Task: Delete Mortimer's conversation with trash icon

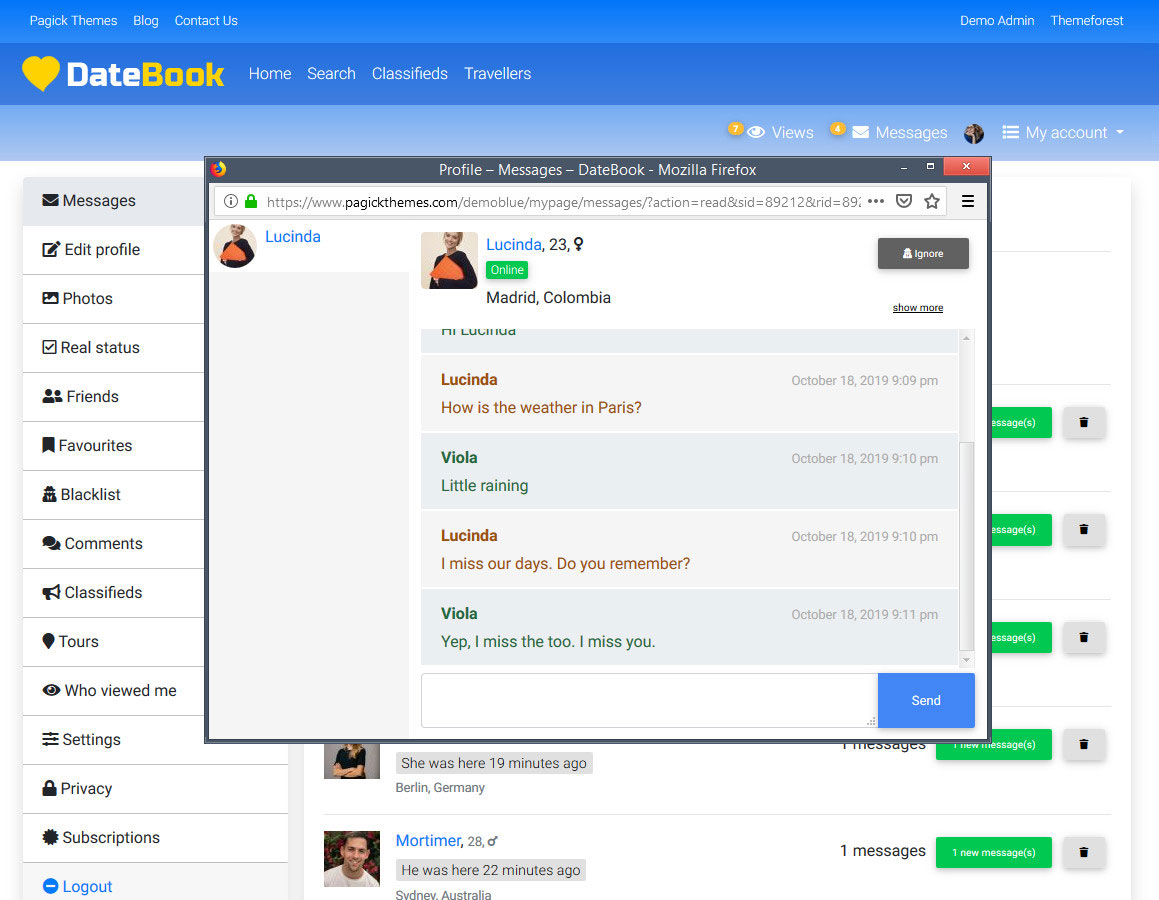Action: click(1084, 852)
